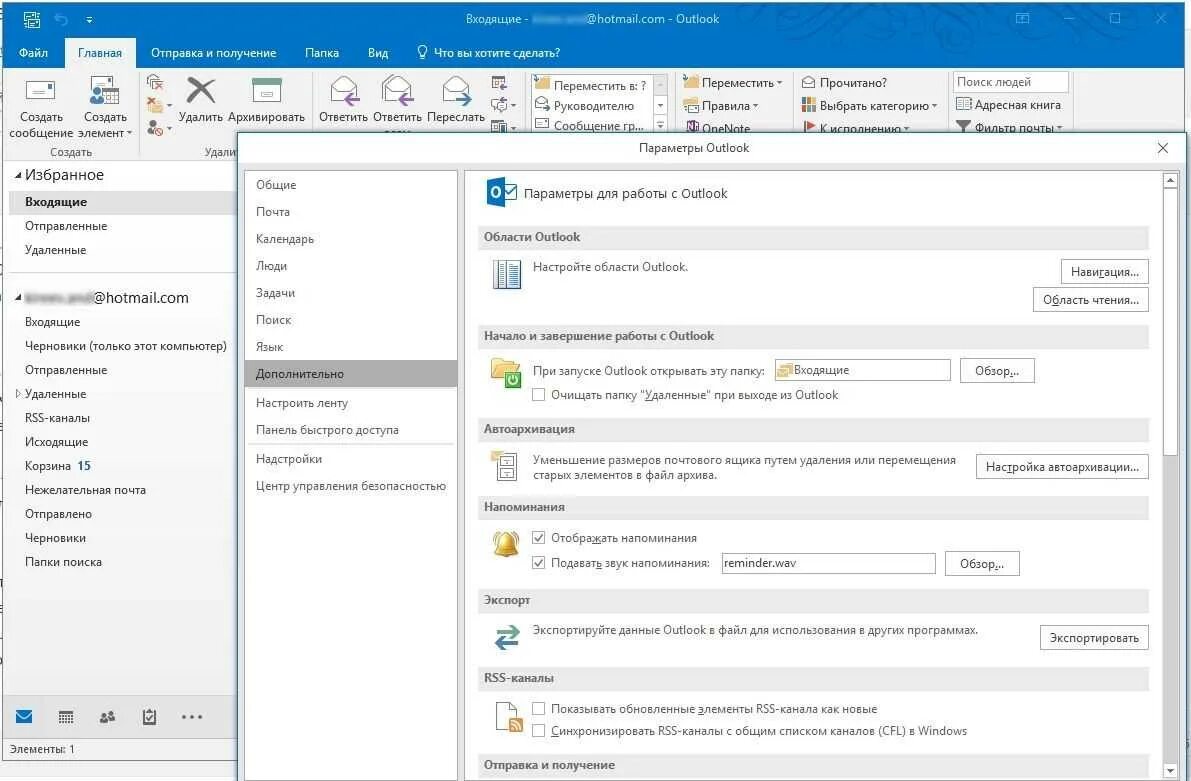This screenshot has height=781, width=1191.
Task: Open Центр управления безопасностью category
Action: (x=351, y=486)
